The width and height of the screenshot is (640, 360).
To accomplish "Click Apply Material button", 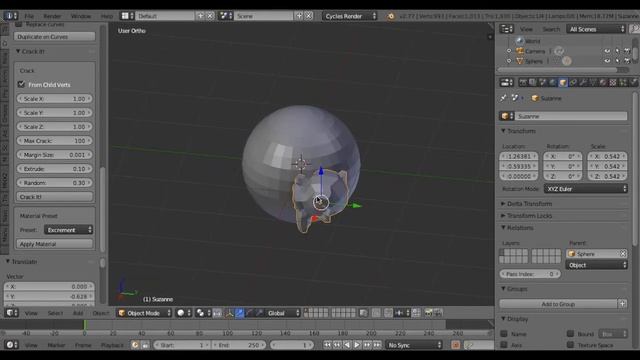I will coord(55,244).
